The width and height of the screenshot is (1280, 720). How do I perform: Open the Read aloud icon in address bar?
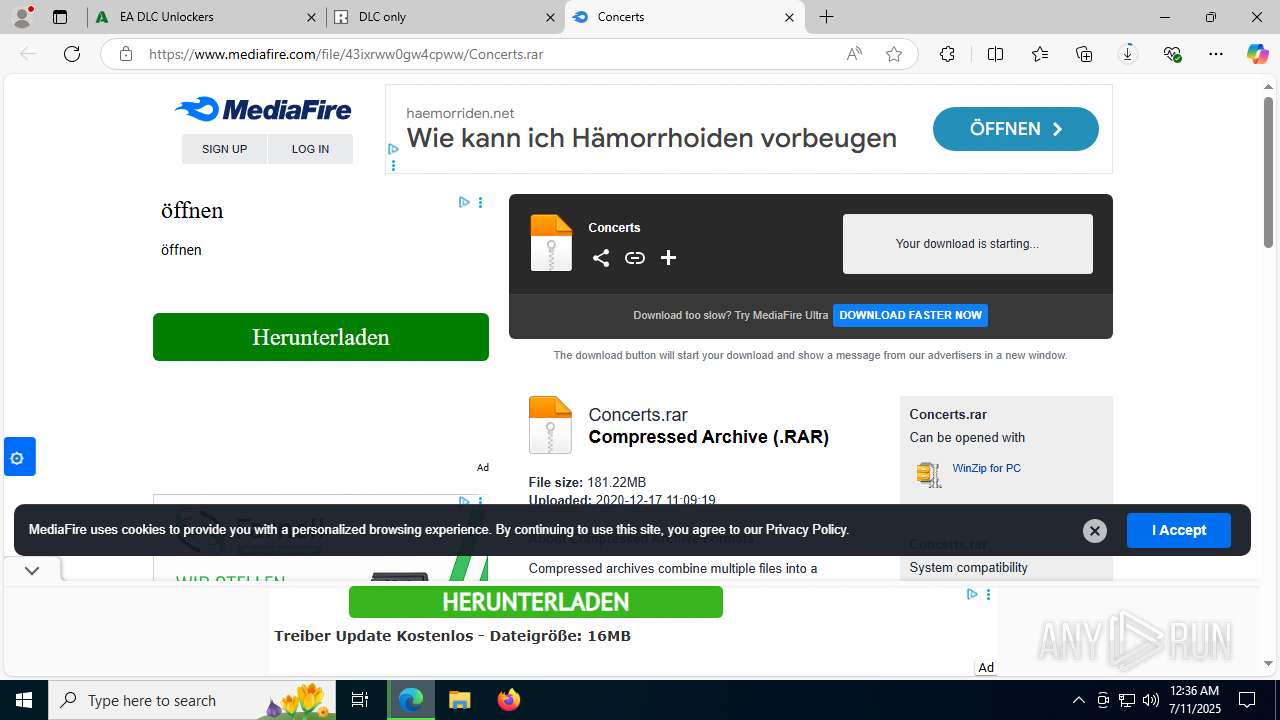(x=854, y=54)
